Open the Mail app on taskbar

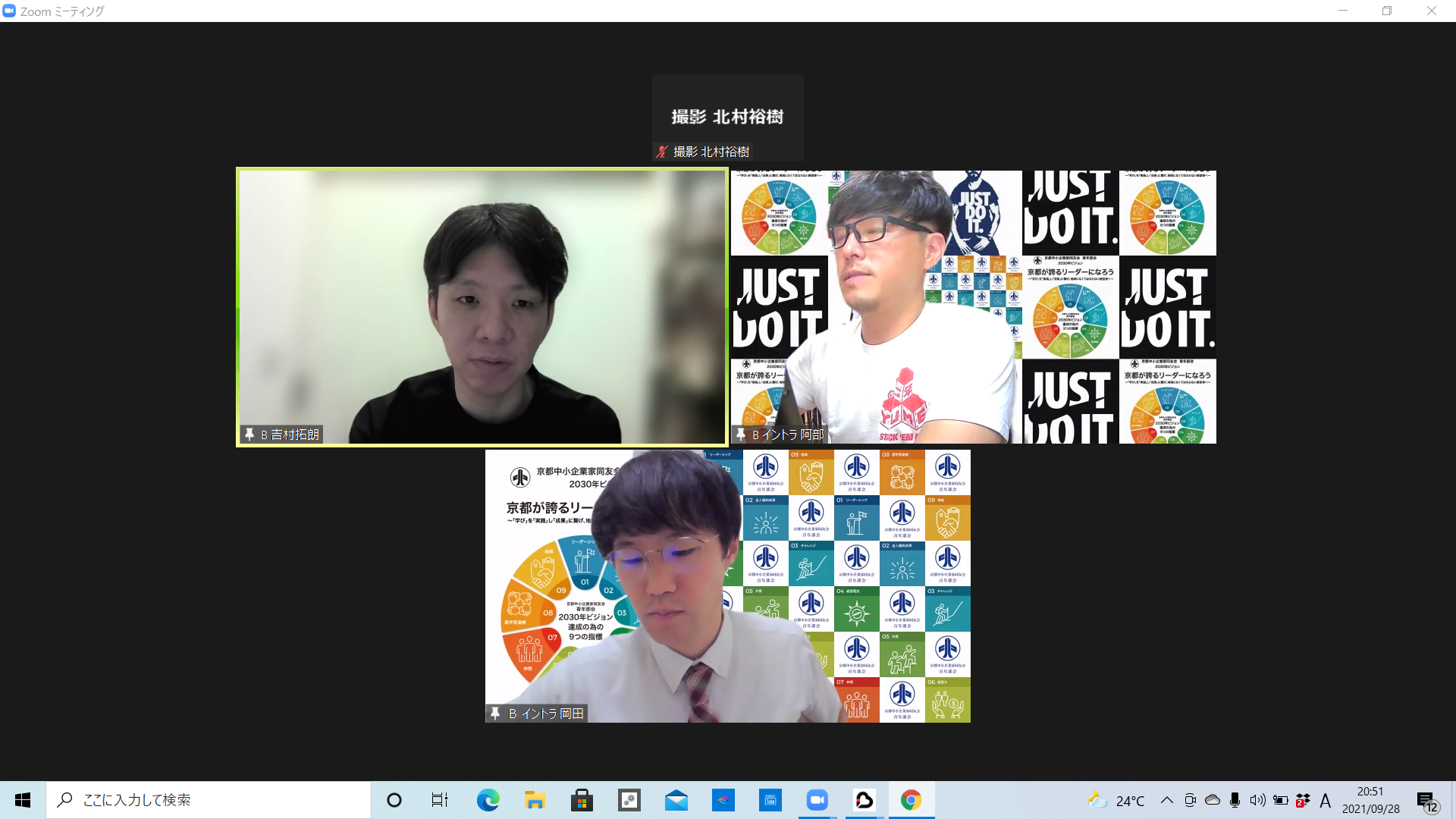(x=676, y=800)
